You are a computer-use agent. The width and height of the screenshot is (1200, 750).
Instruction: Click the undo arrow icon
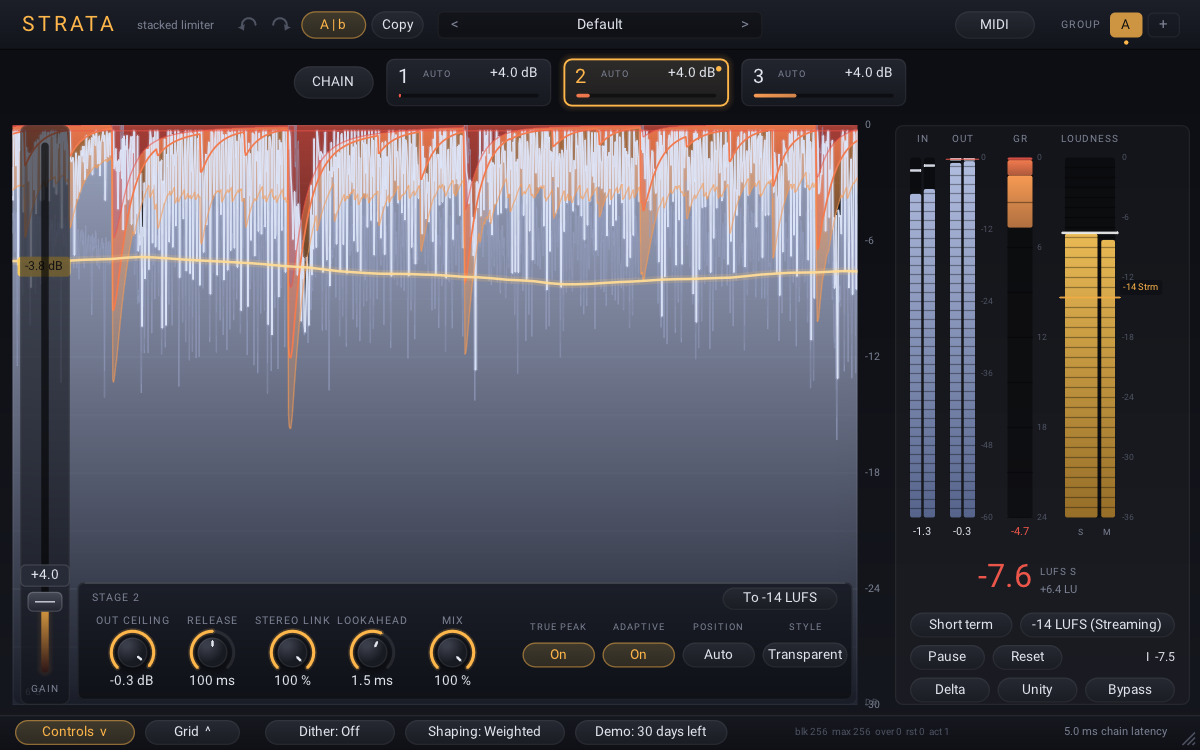(x=247, y=24)
